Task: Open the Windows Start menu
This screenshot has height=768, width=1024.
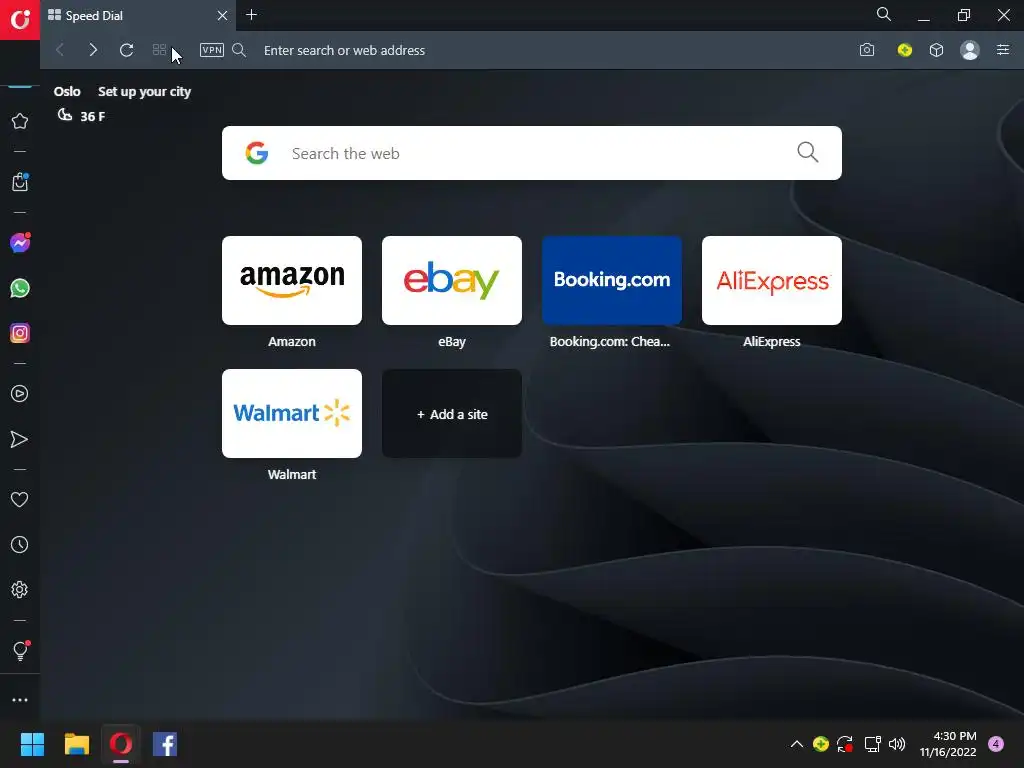Action: pyautogui.click(x=32, y=744)
